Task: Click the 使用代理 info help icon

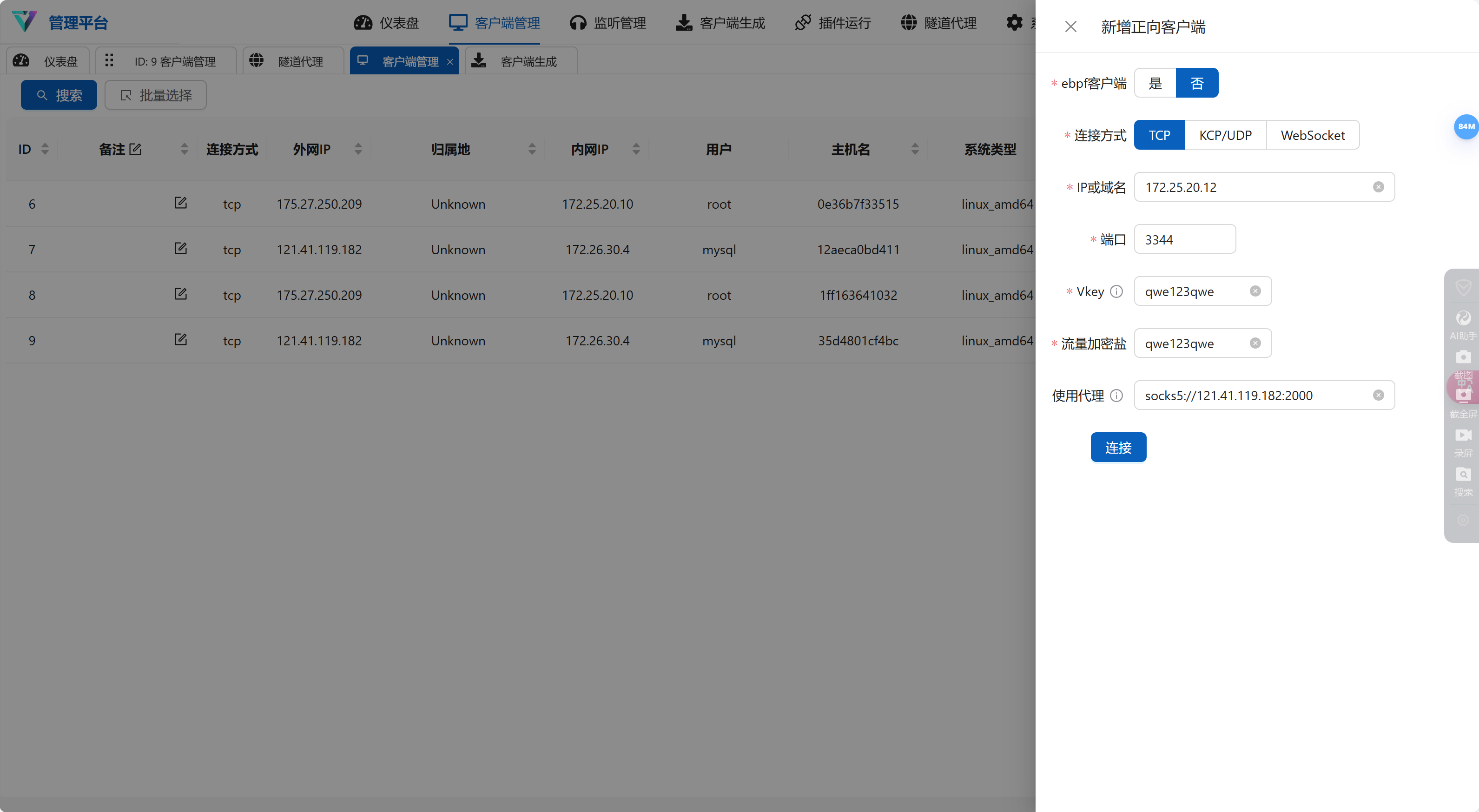Action: 1116,396
